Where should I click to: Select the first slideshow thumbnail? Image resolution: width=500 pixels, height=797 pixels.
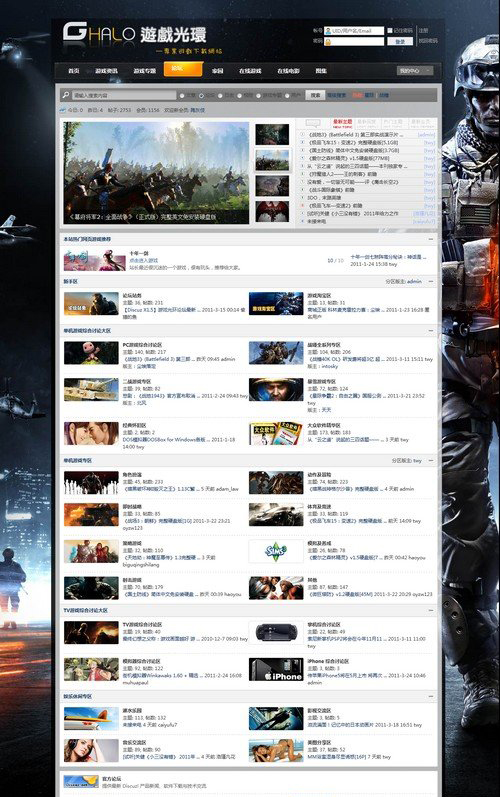(272, 135)
